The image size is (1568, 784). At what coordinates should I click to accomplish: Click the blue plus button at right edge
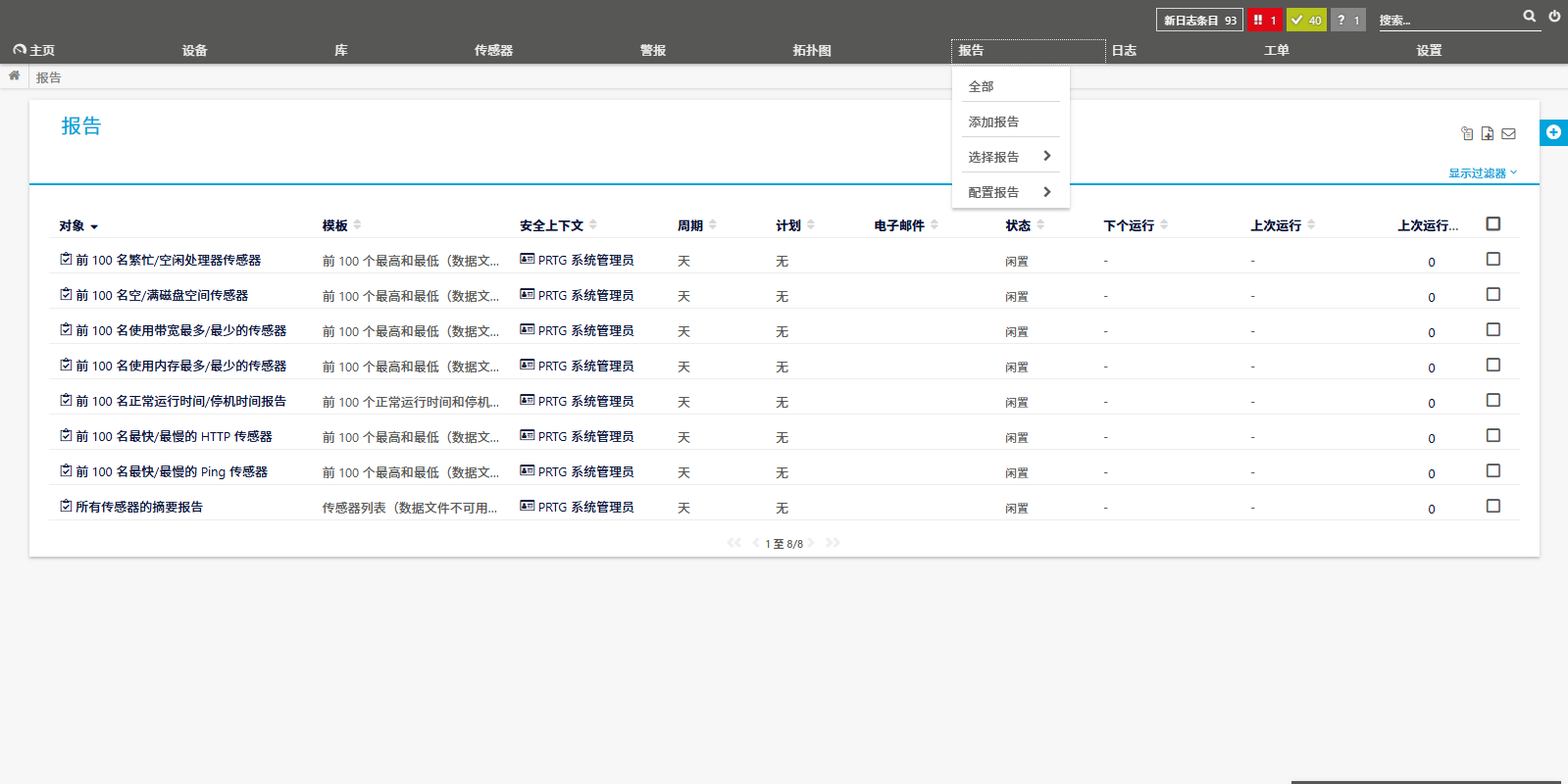pyautogui.click(x=1553, y=132)
